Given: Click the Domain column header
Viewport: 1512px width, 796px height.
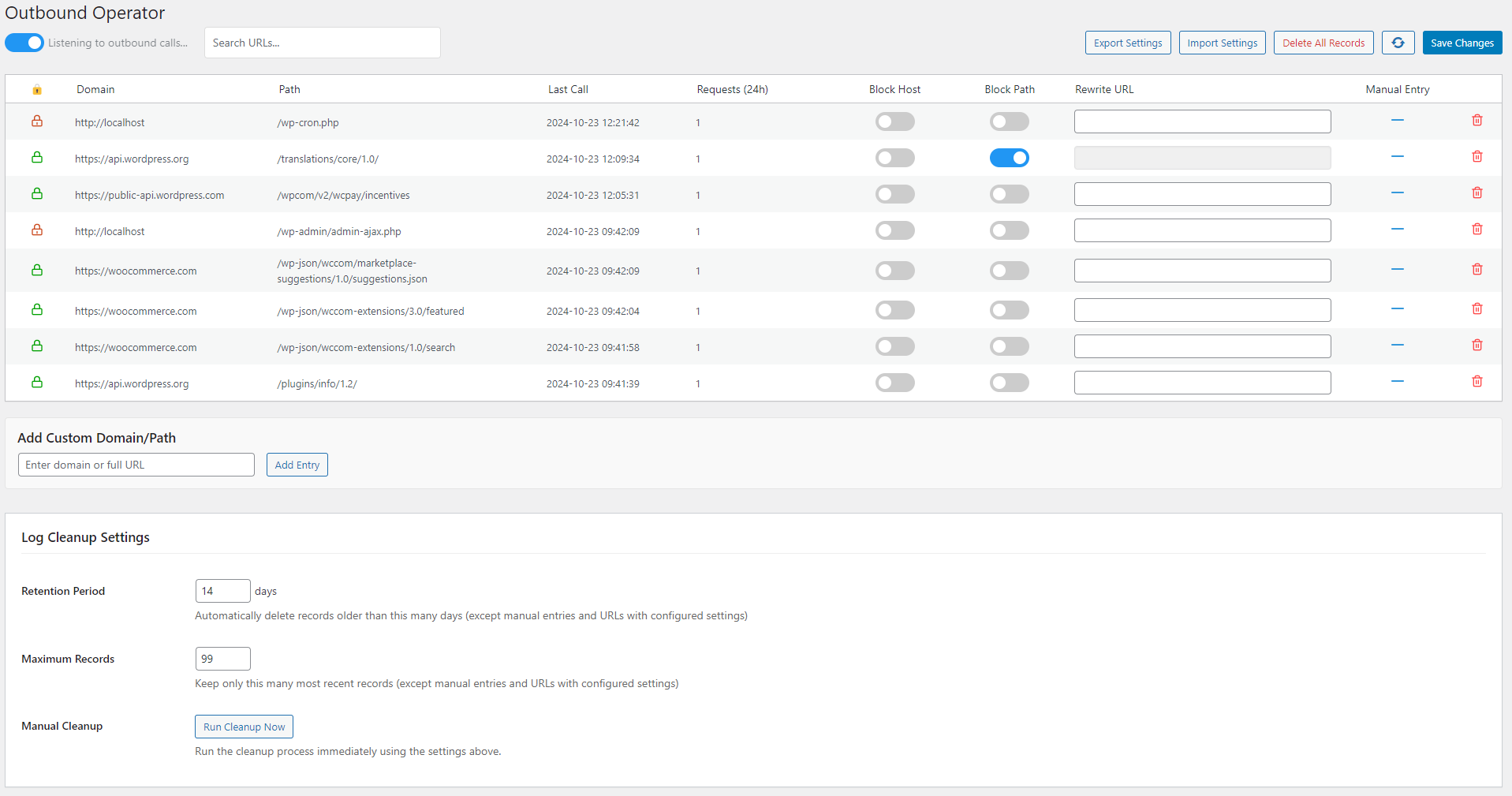Looking at the screenshot, I should tap(95, 89).
